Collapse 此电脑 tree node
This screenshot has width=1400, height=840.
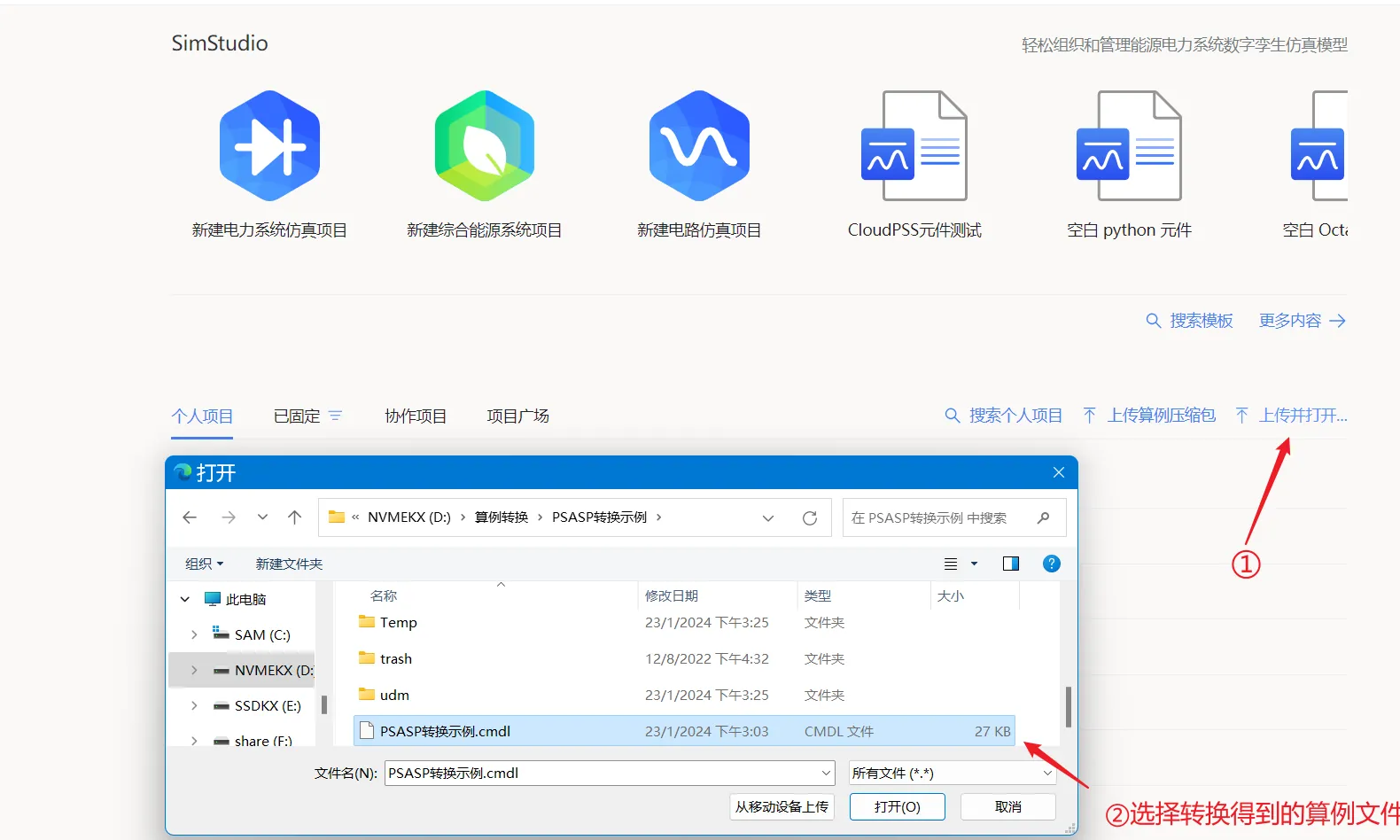coord(185,600)
